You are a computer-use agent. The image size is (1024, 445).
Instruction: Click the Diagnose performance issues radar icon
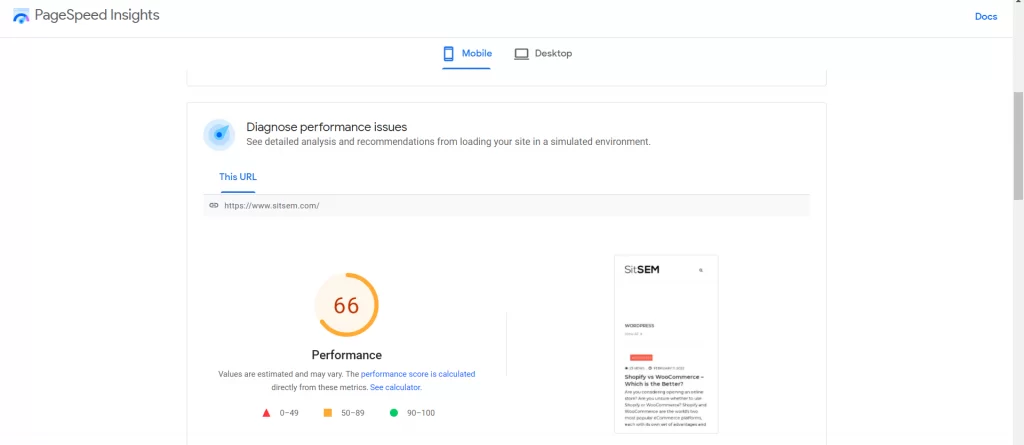pos(219,135)
